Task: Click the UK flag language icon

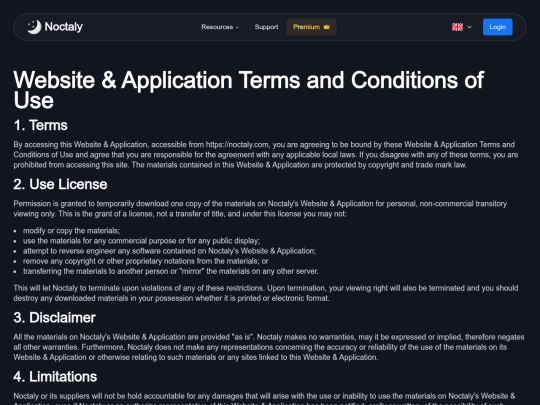Action: click(x=457, y=27)
